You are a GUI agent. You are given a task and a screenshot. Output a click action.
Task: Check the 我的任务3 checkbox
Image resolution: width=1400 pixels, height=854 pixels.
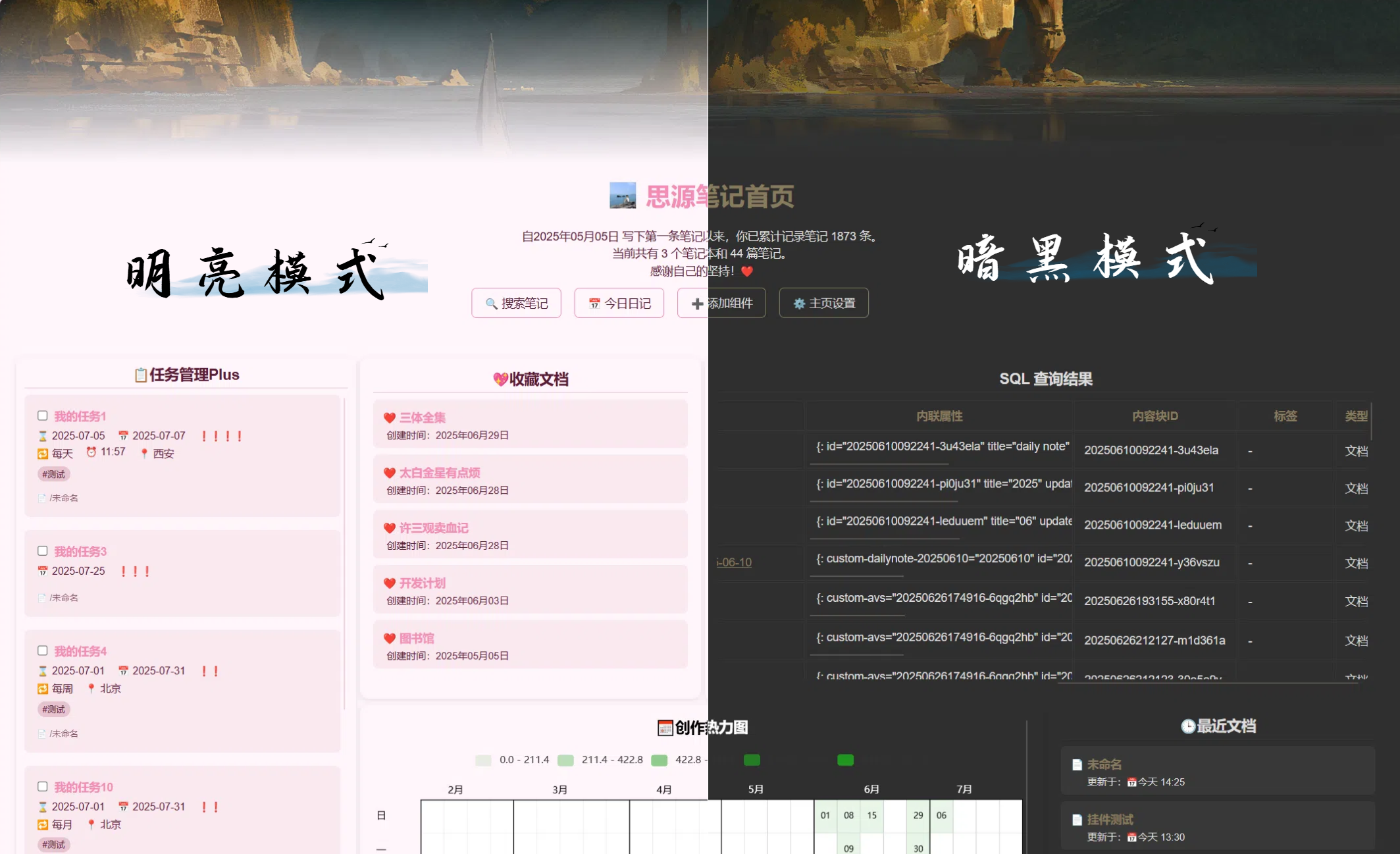pos(43,550)
